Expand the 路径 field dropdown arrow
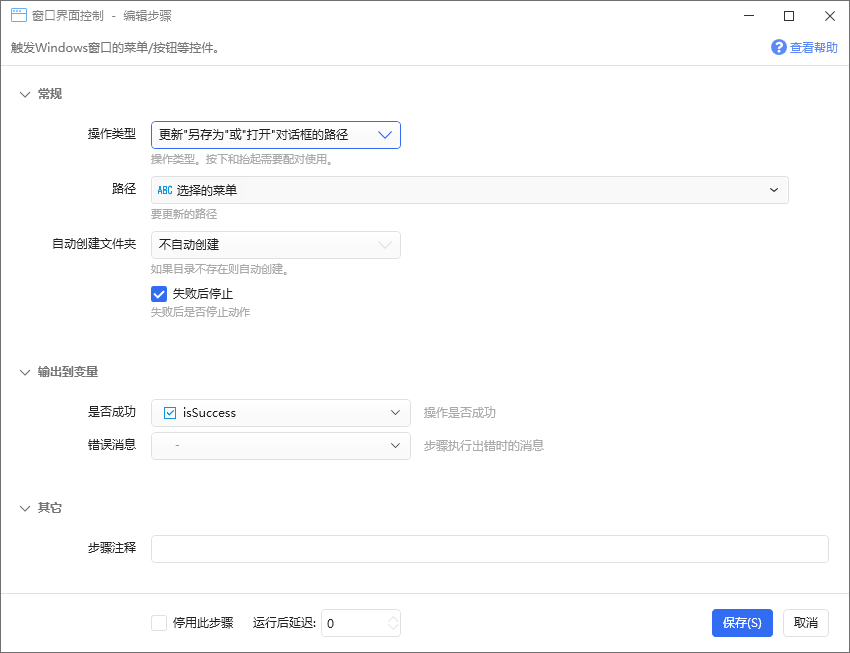Image resolution: width=850 pixels, height=653 pixels. (x=774, y=190)
